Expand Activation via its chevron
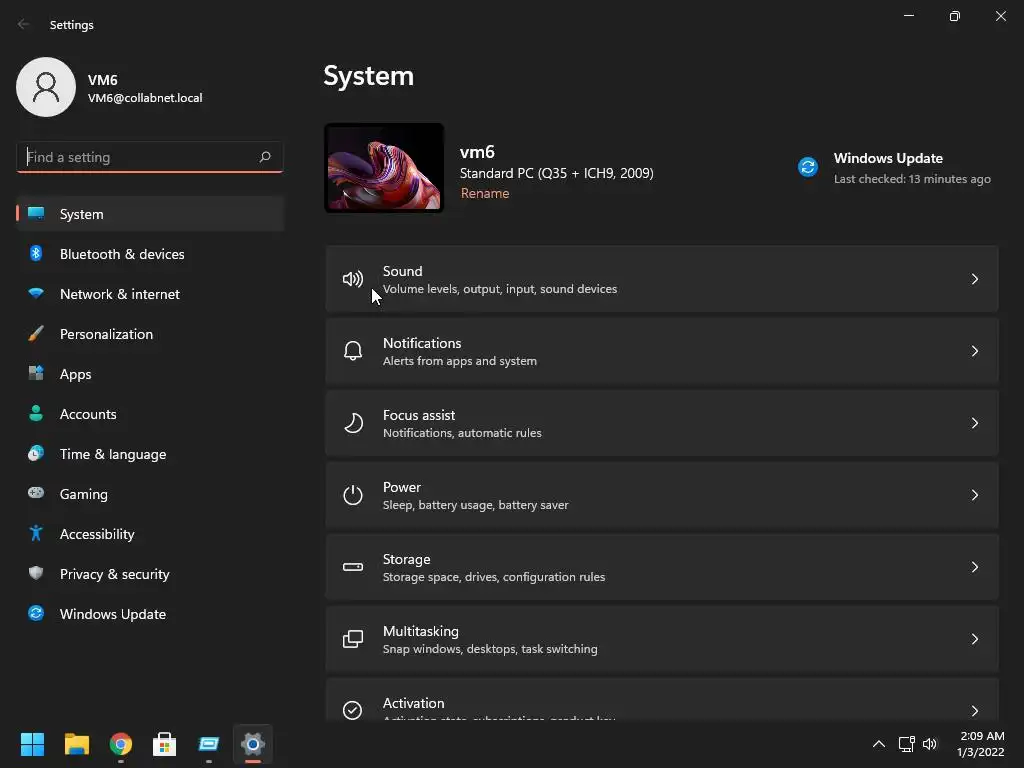Image resolution: width=1024 pixels, height=768 pixels. tap(974, 711)
